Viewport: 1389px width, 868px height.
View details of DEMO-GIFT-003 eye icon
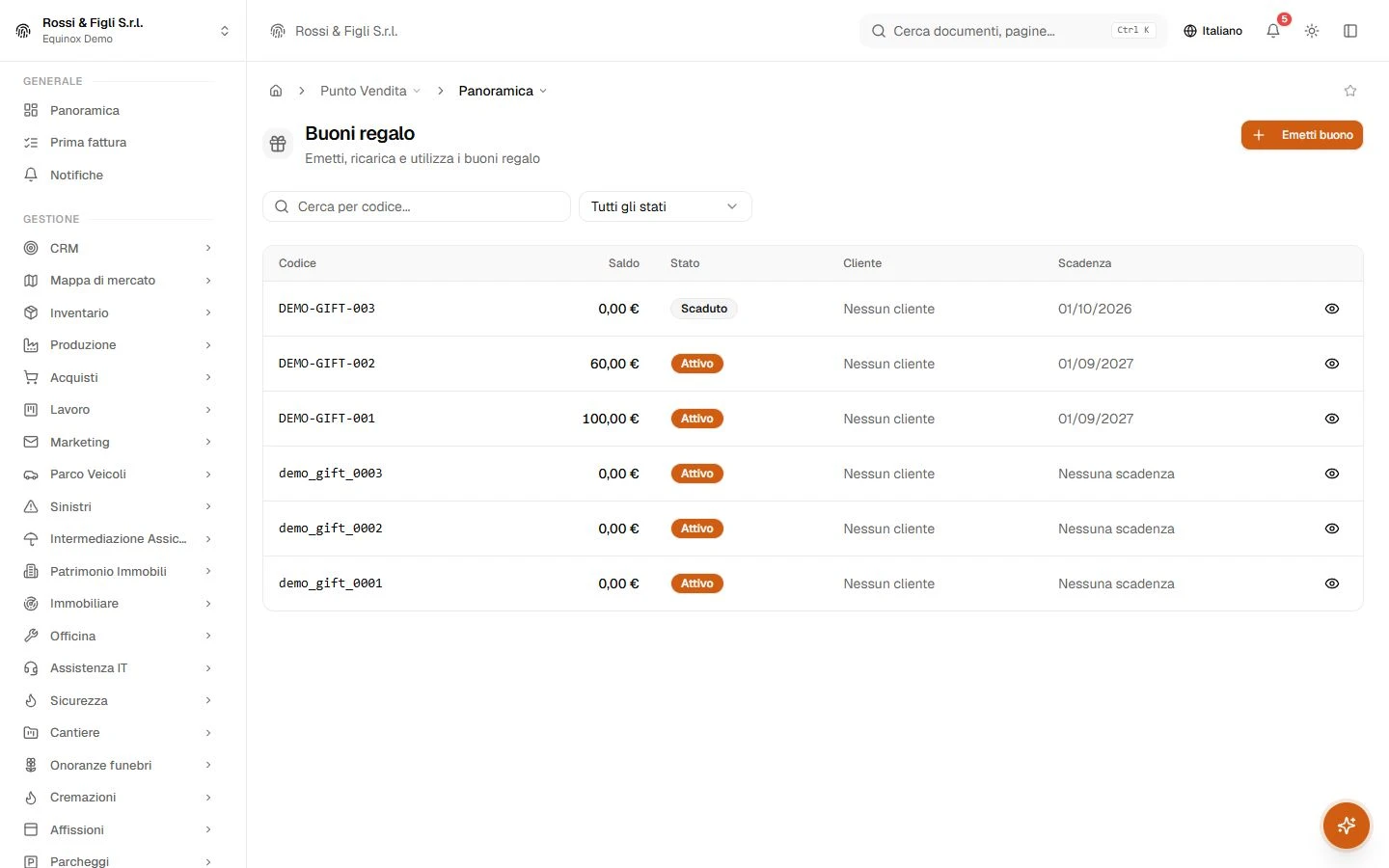pos(1332,309)
